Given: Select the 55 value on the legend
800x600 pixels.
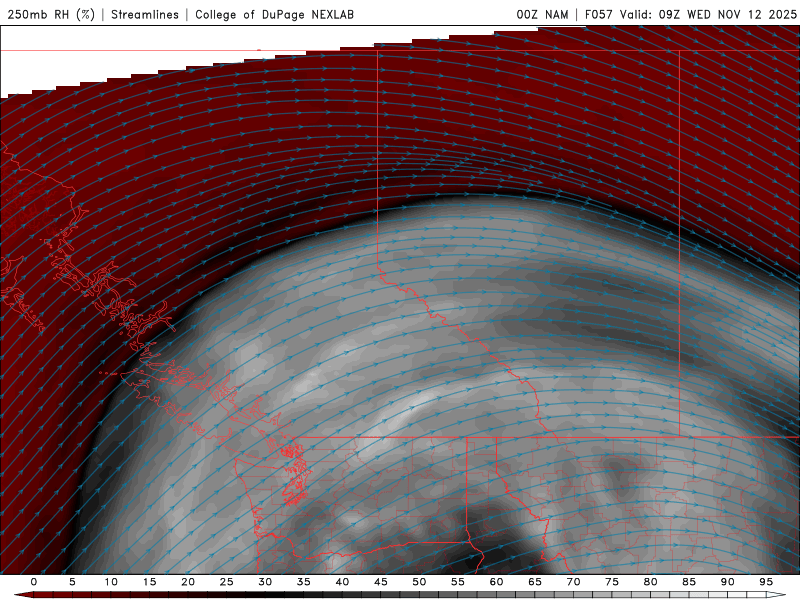Looking at the screenshot, I should coord(458,582).
